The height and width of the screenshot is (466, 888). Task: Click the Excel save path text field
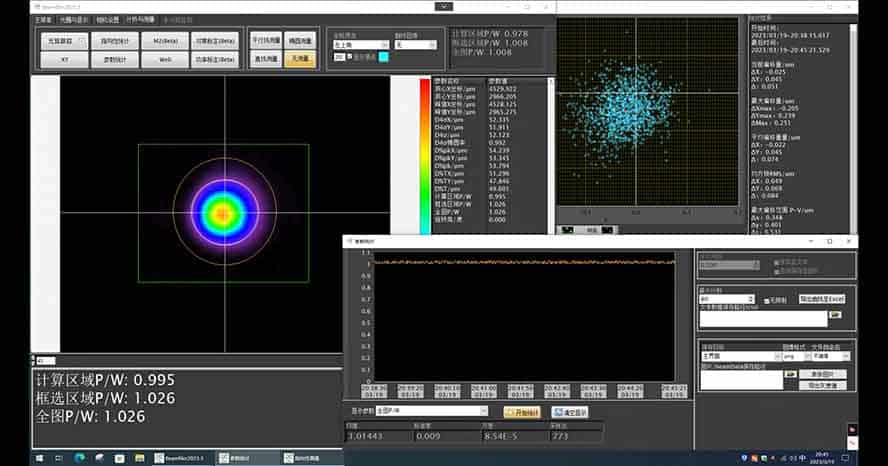(763, 319)
